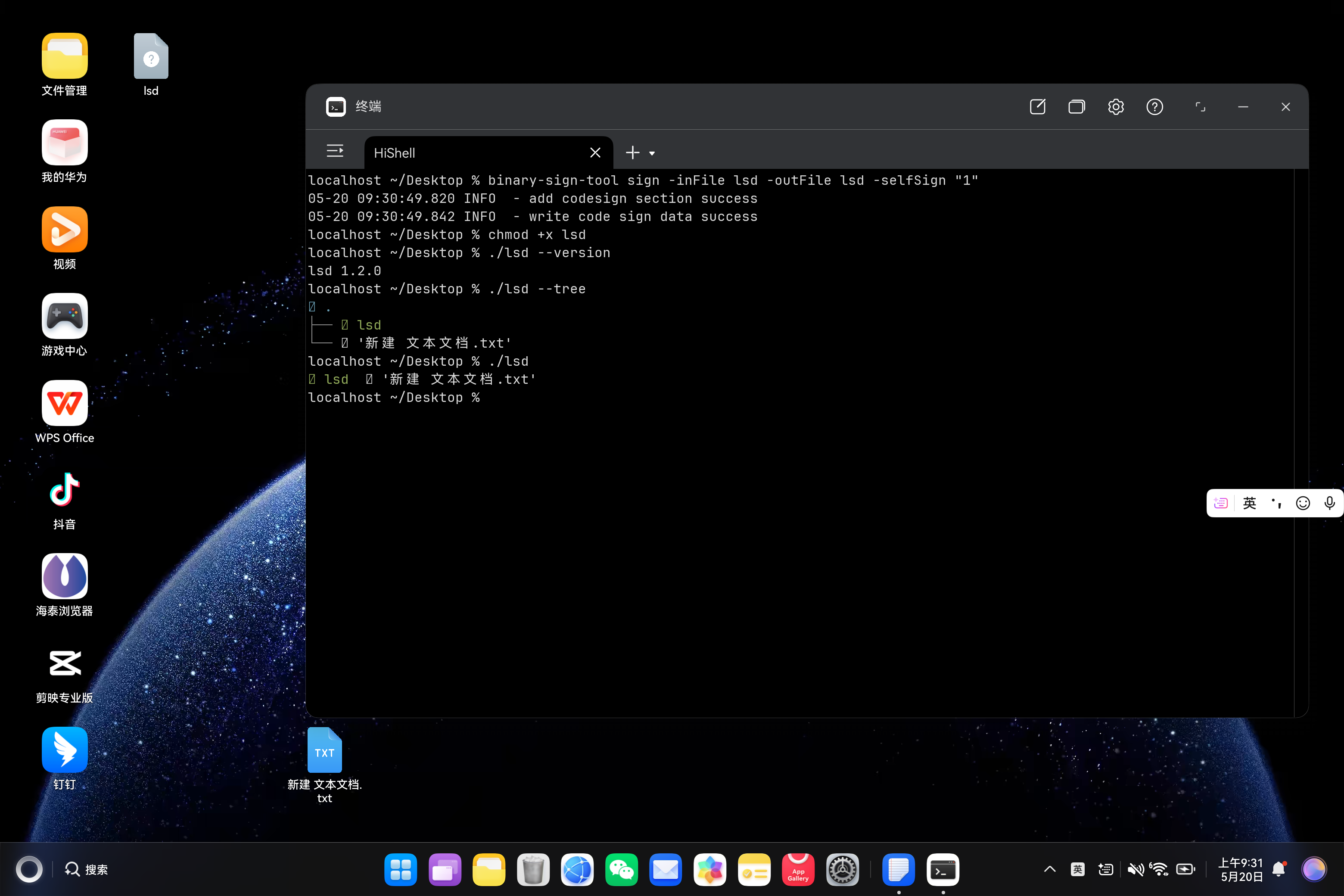This screenshot has height=896, width=1344.
Task: Open WeChat from the dock
Action: (x=622, y=870)
